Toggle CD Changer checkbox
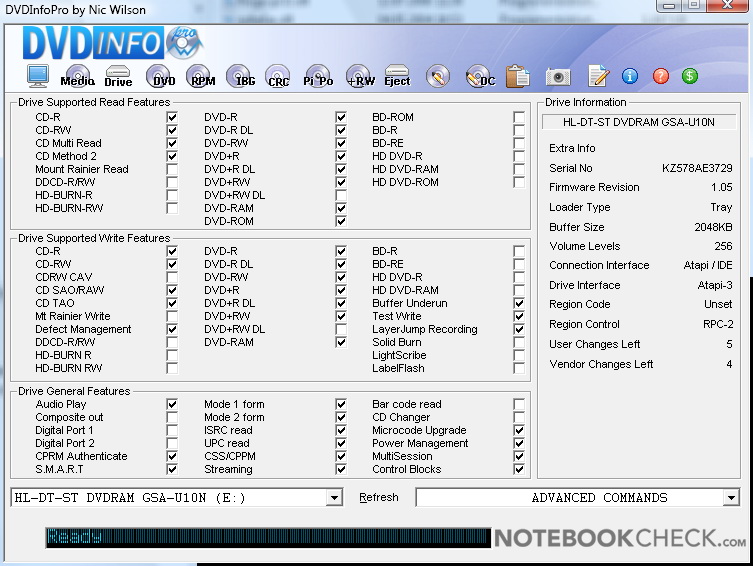 (x=519, y=417)
